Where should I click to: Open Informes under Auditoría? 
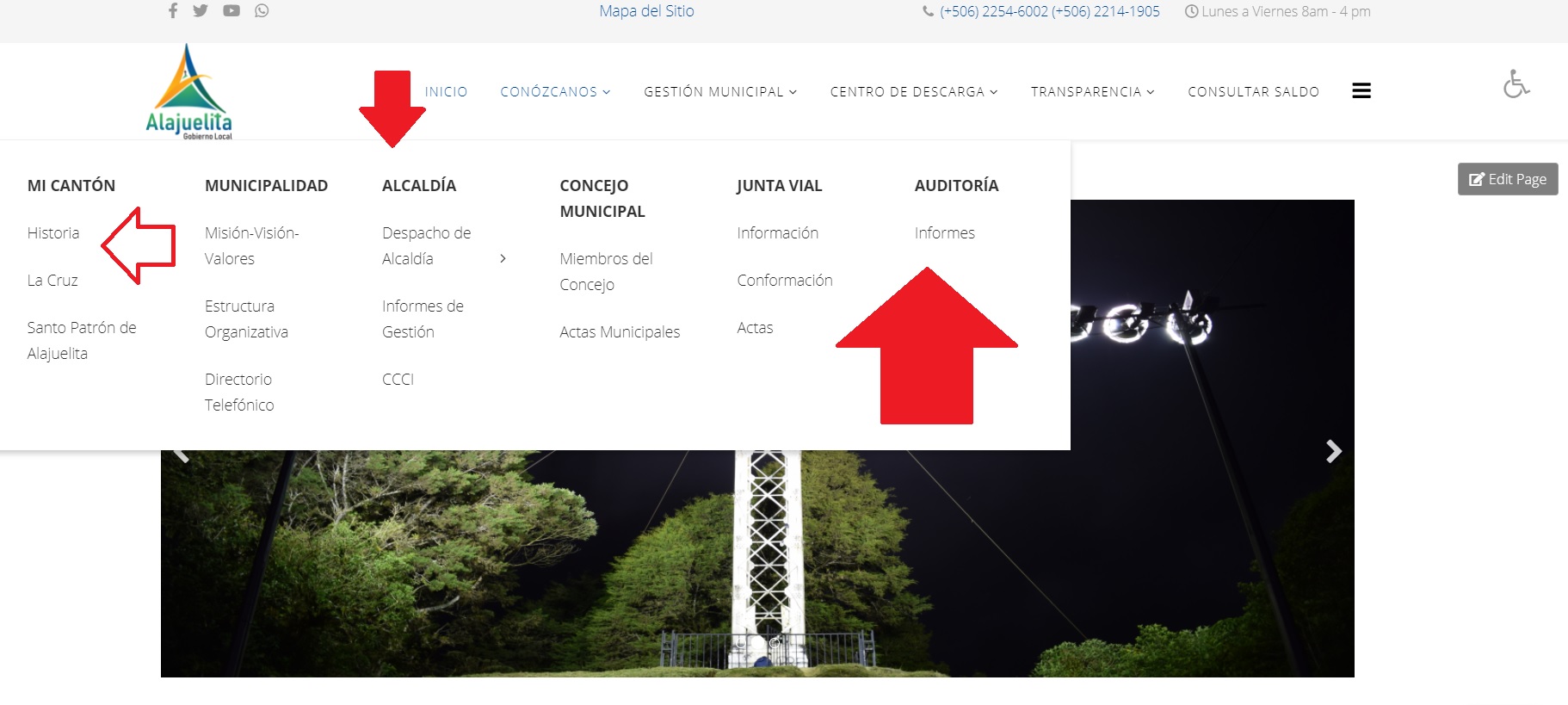pos(944,232)
